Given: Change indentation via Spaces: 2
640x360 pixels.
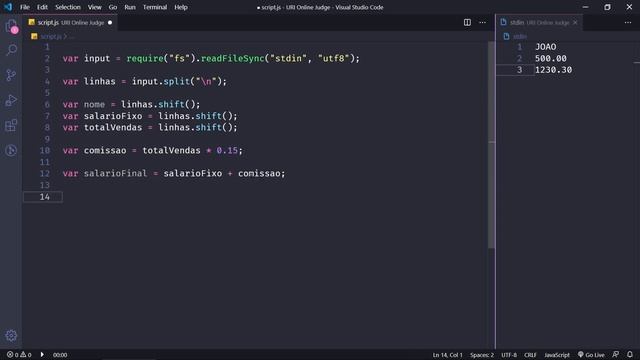Looking at the screenshot, I should coord(482,355).
